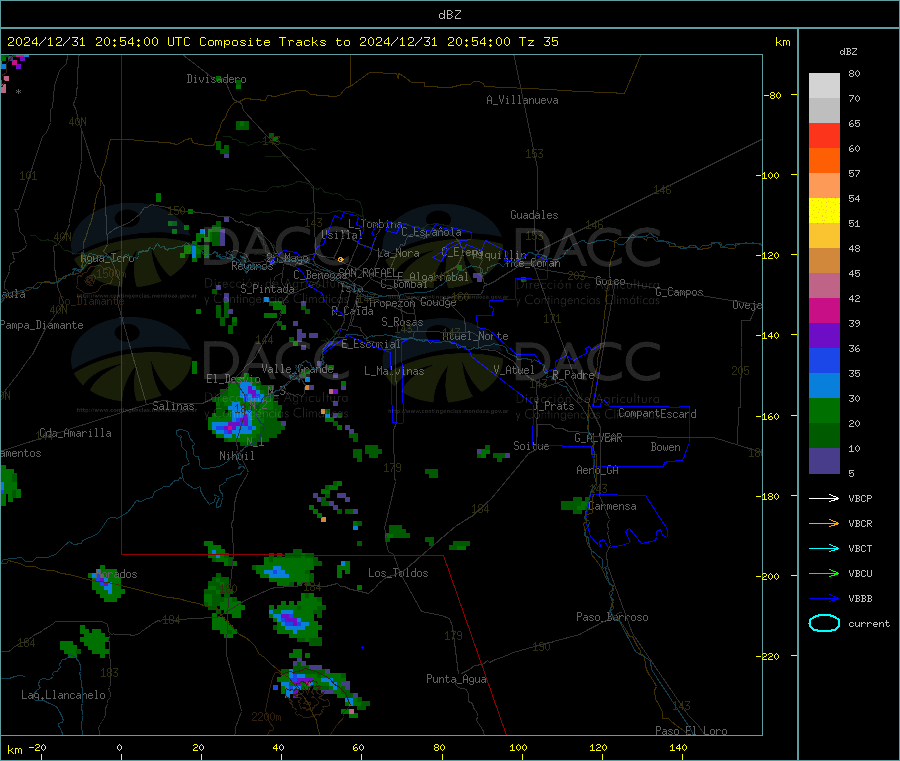Click the La_Nora map label
The image size is (900, 761).
tap(398, 253)
